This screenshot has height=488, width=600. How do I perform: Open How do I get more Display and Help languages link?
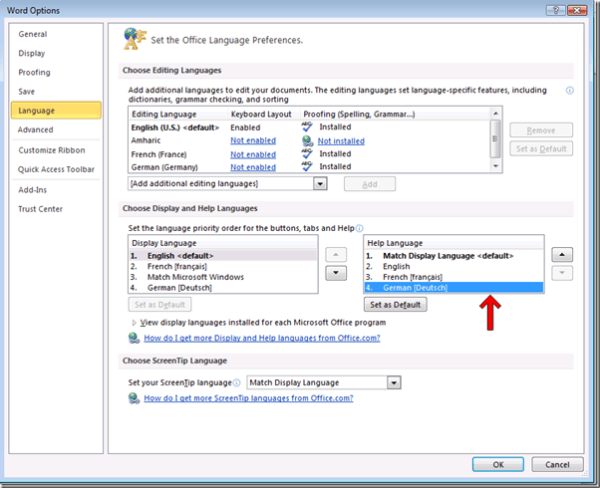[x=262, y=338]
